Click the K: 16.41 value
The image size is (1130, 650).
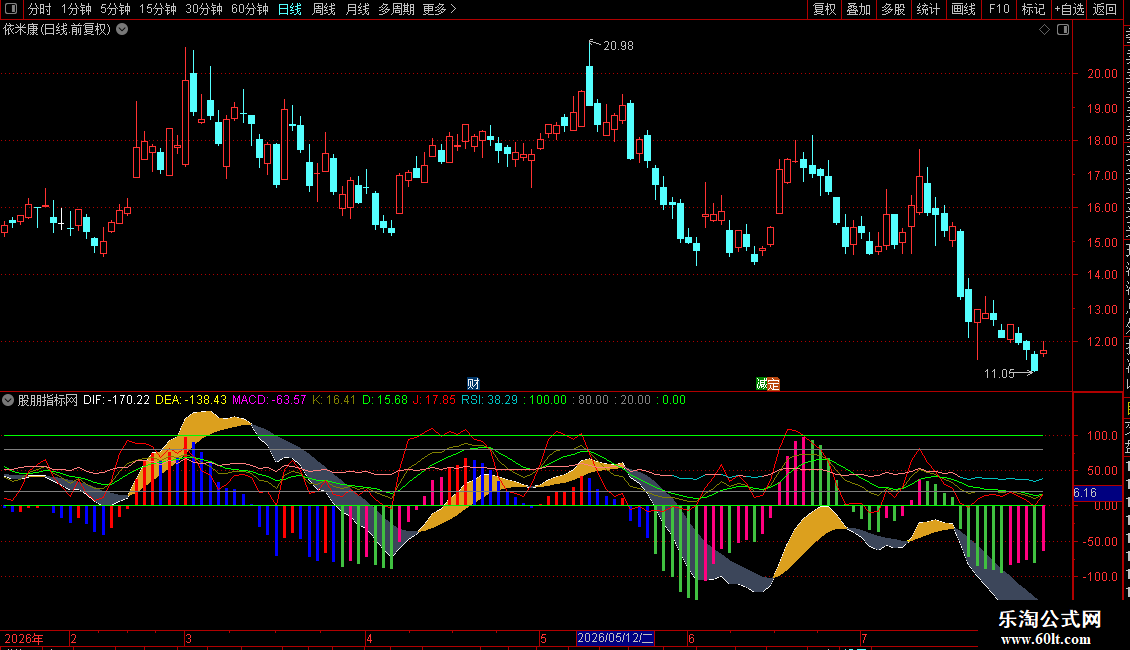334,400
